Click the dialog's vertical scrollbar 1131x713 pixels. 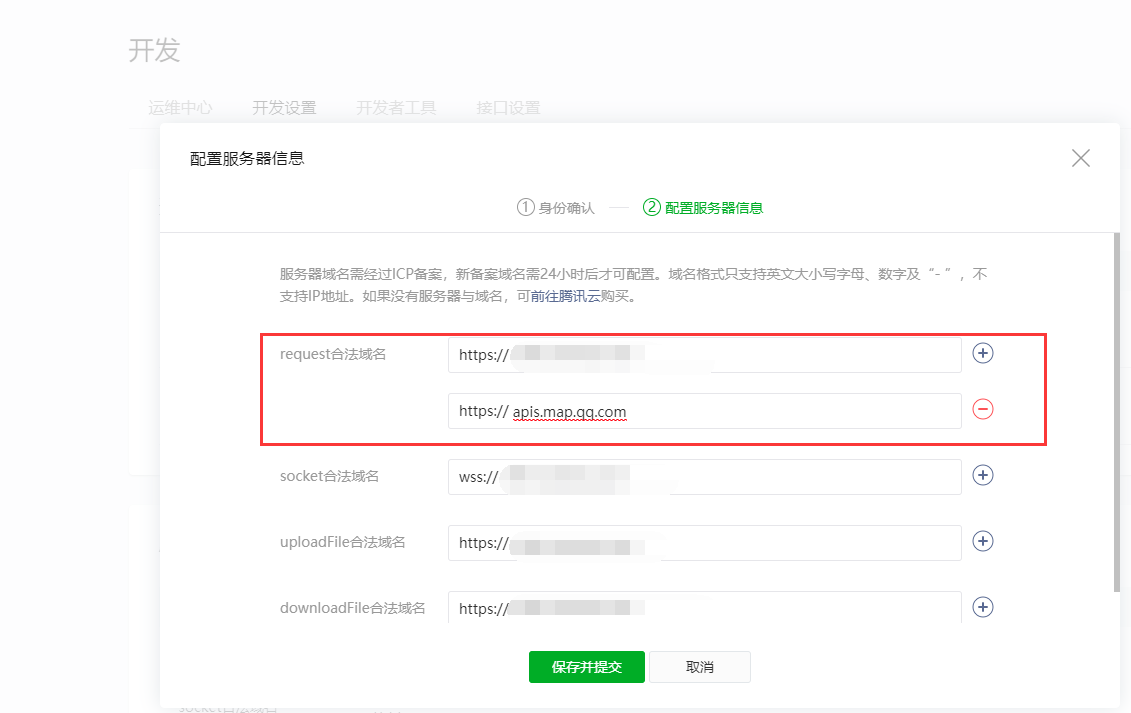(1116, 410)
